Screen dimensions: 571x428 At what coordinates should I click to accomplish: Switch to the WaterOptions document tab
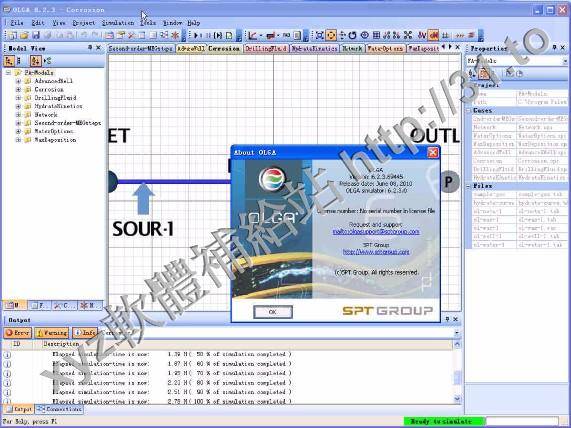tap(385, 48)
